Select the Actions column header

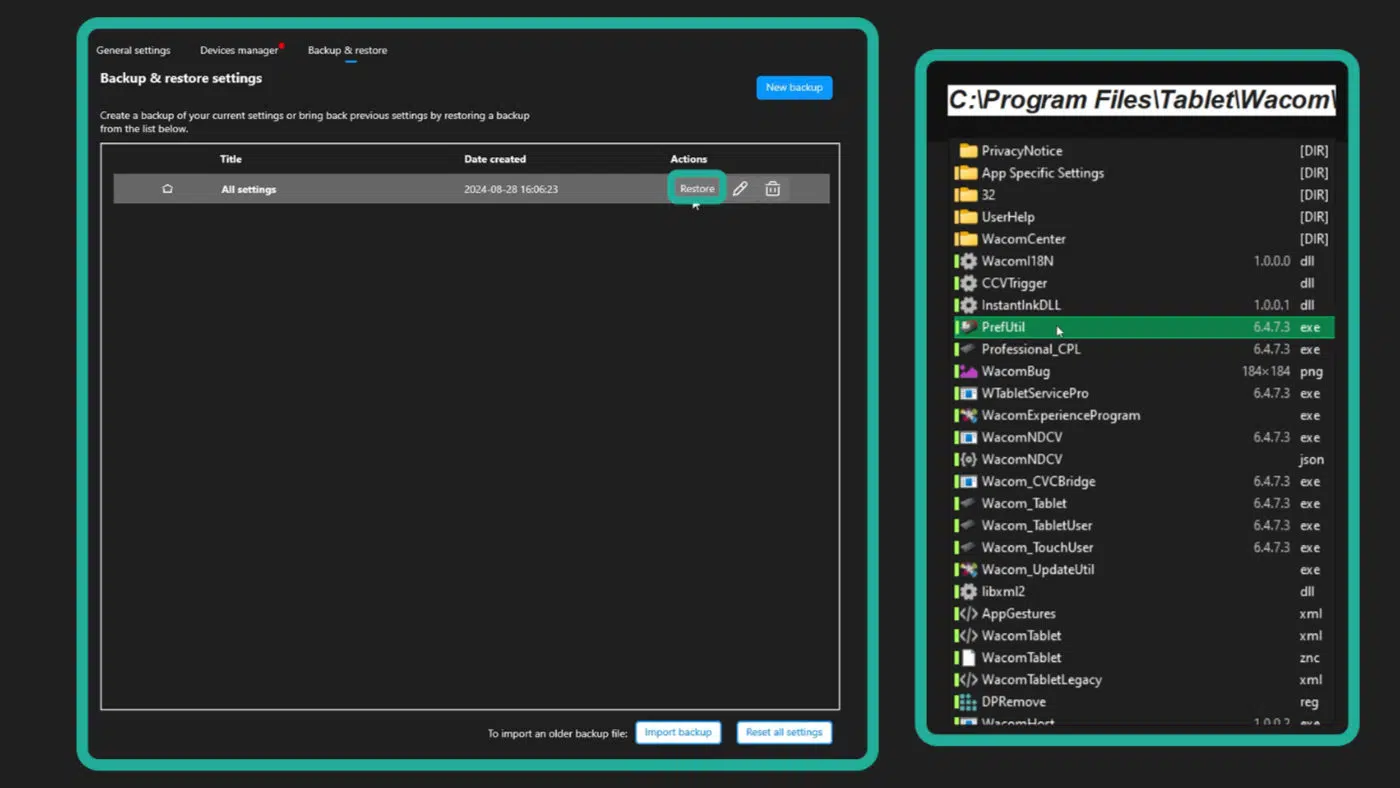(x=689, y=159)
